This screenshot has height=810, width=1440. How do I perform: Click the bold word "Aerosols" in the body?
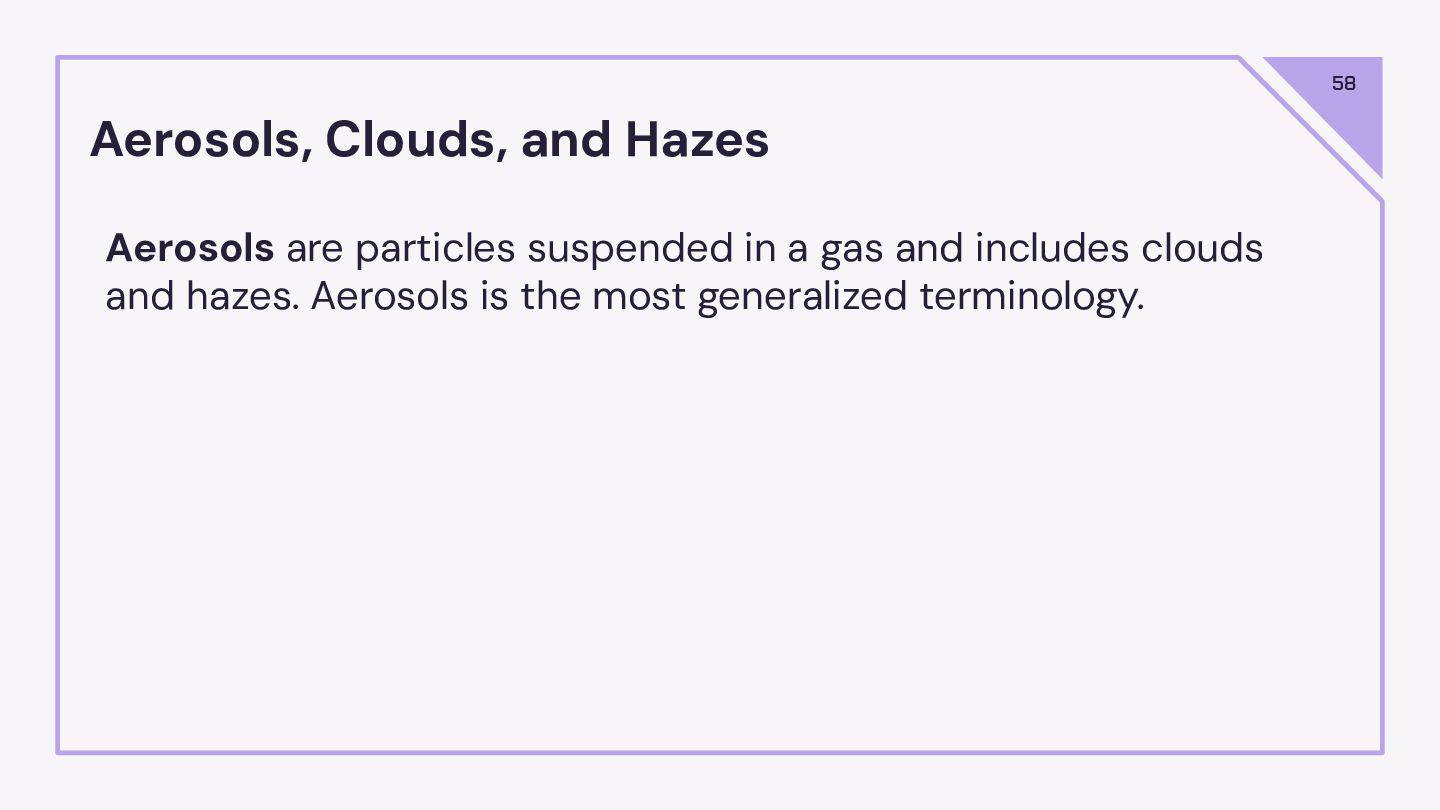coord(189,248)
